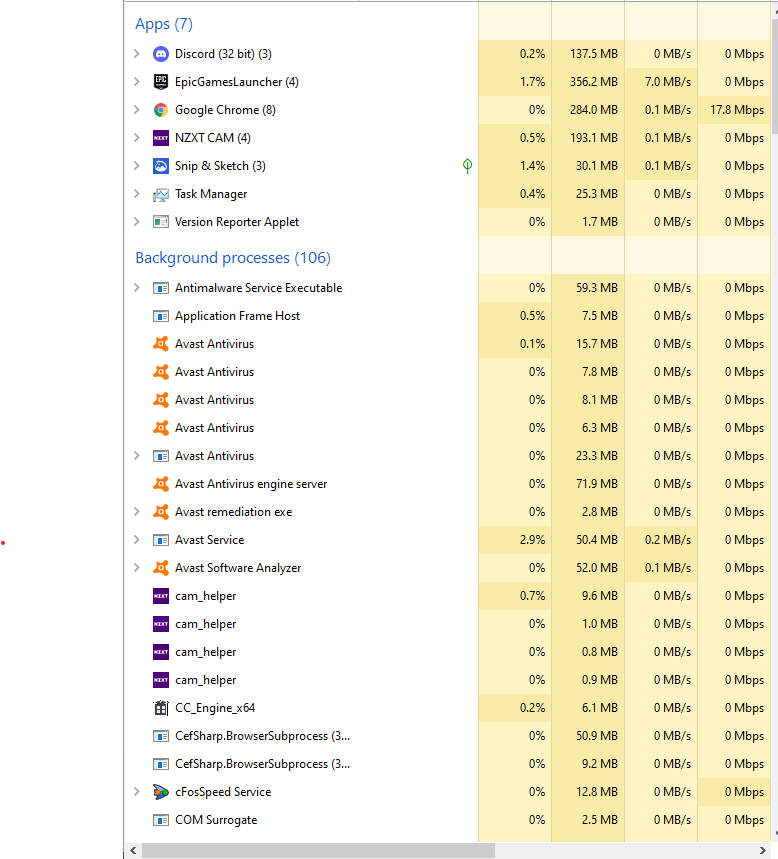The image size is (778, 859).
Task: Click the cam_helper icon using 0.8 MB
Action: click(x=161, y=651)
